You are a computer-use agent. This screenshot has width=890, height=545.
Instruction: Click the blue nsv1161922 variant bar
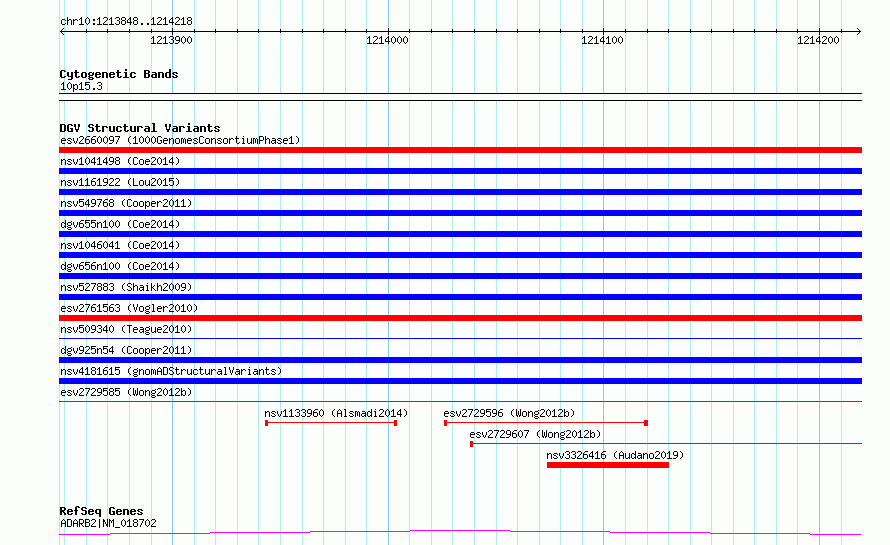point(460,192)
